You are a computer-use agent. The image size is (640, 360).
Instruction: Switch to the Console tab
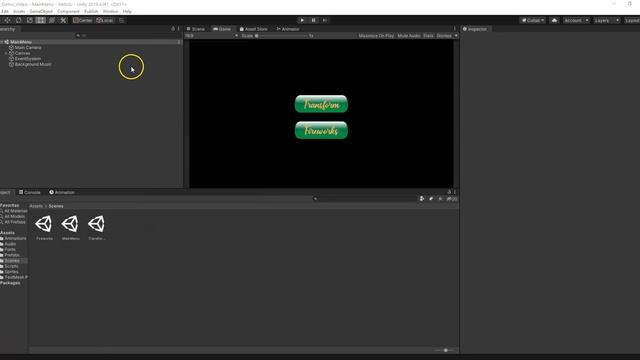(29, 192)
